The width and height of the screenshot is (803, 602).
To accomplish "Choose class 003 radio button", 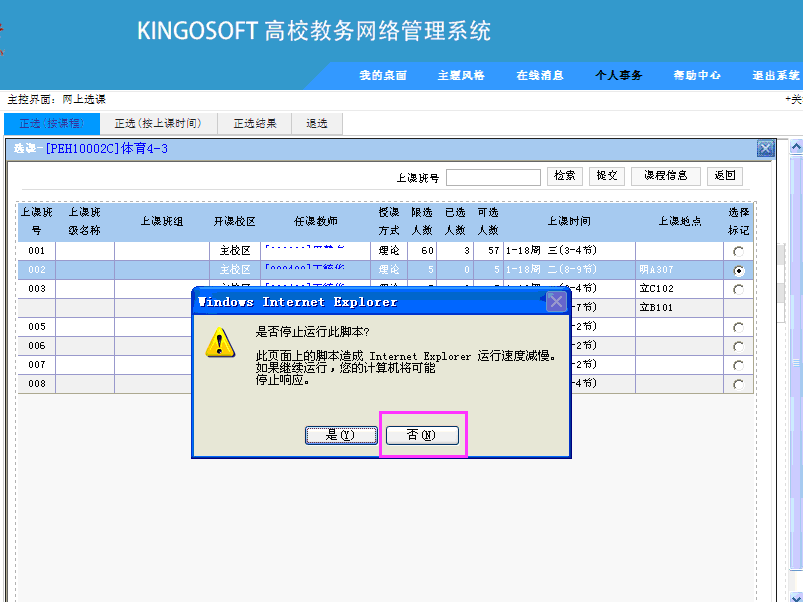I will 738,289.
